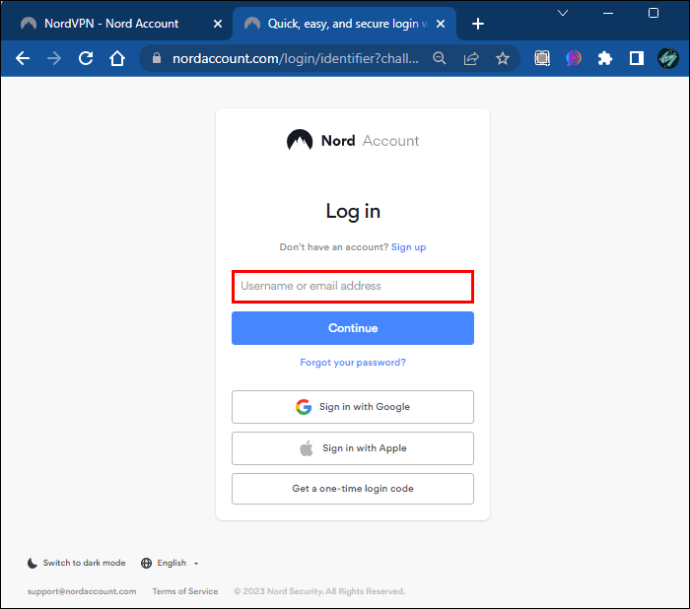This screenshot has height=609, width=690.
Task: Switch to NordVPN - Nord Account tab
Action: (x=111, y=24)
